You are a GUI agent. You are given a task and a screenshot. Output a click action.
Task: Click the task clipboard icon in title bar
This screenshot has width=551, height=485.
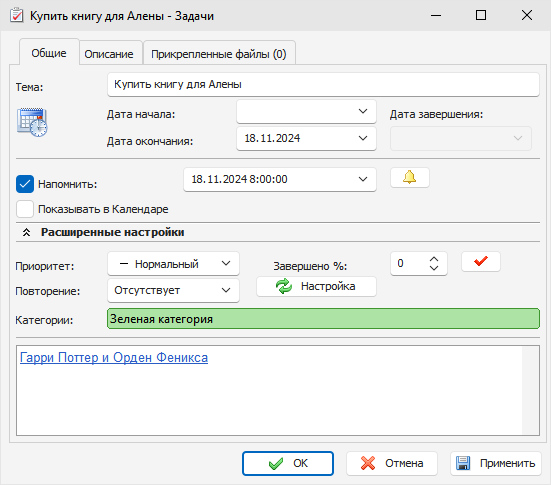click(x=16, y=15)
